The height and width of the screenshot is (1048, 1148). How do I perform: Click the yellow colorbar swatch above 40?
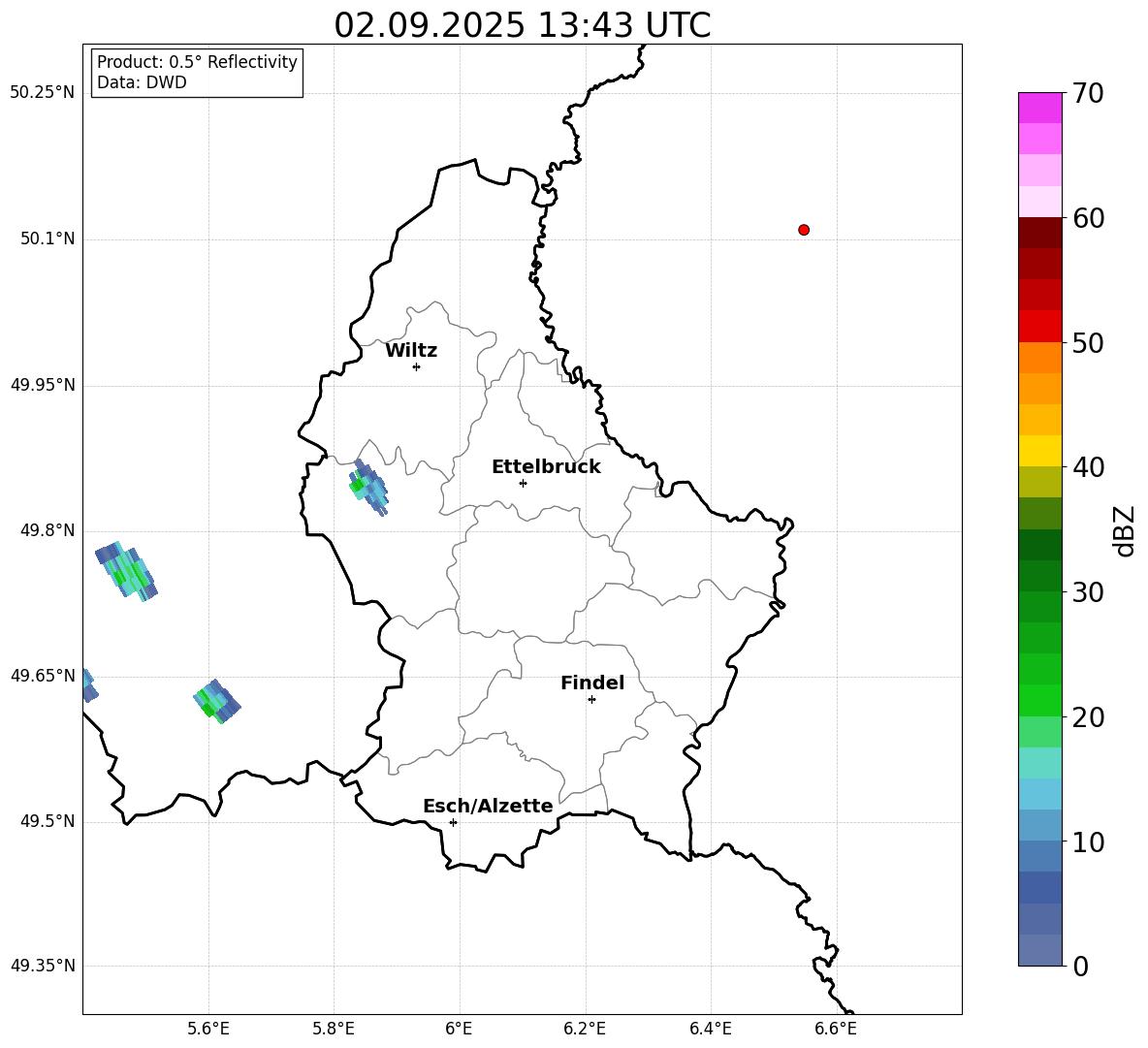(x=1039, y=451)
